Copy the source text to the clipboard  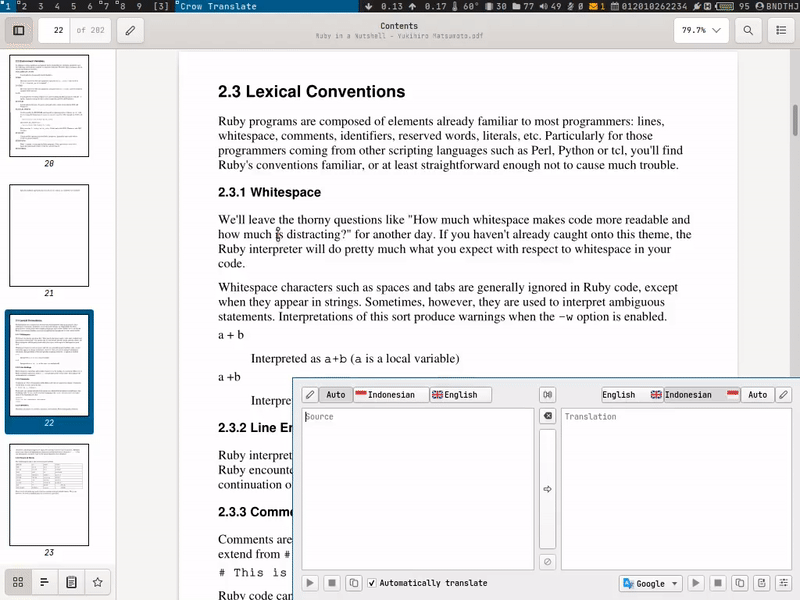(353, 583)
